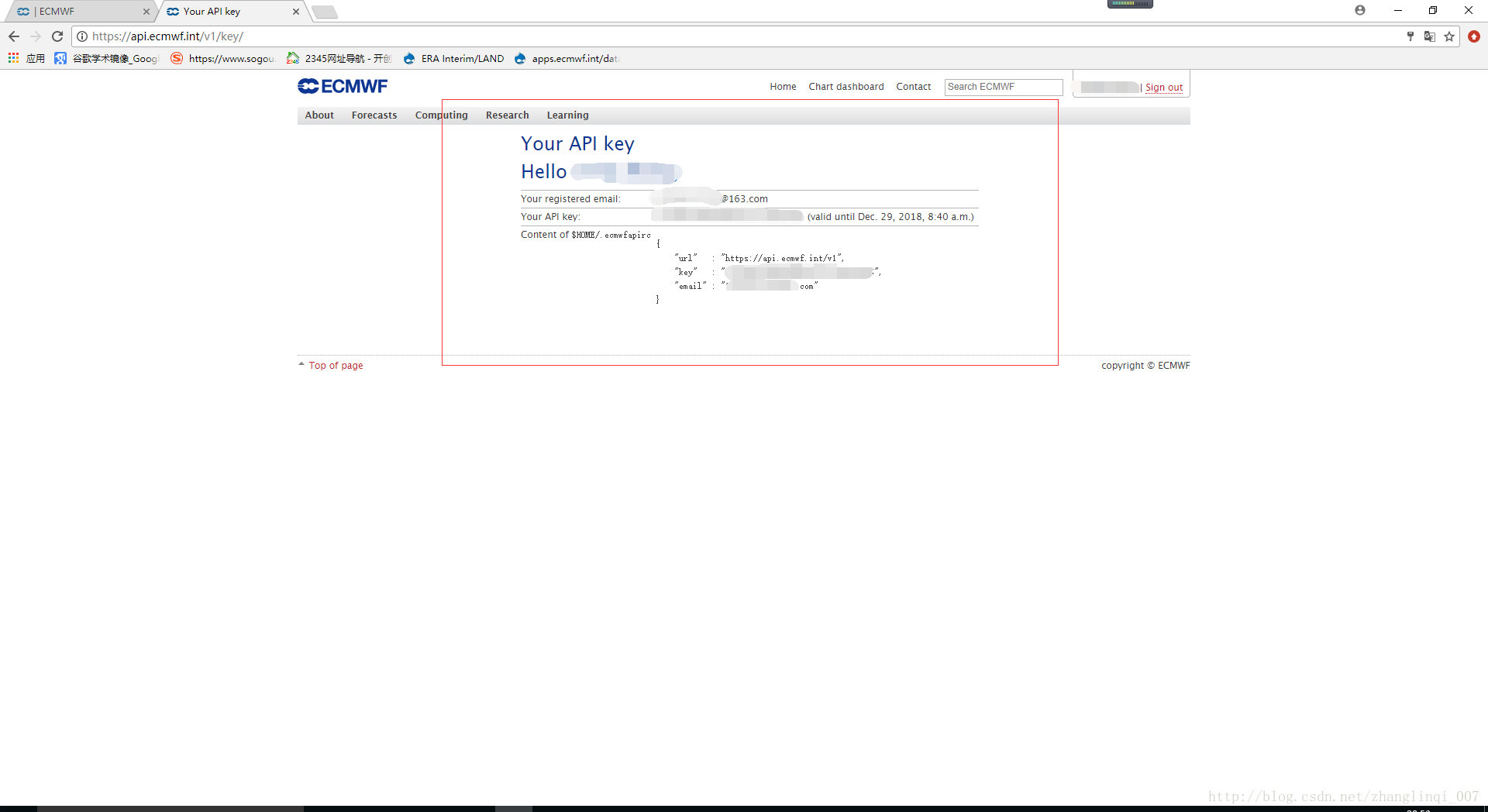Open the Chrome profile avatar icon
This screenshot has width=1488, height=812.
click(1360, 10)
